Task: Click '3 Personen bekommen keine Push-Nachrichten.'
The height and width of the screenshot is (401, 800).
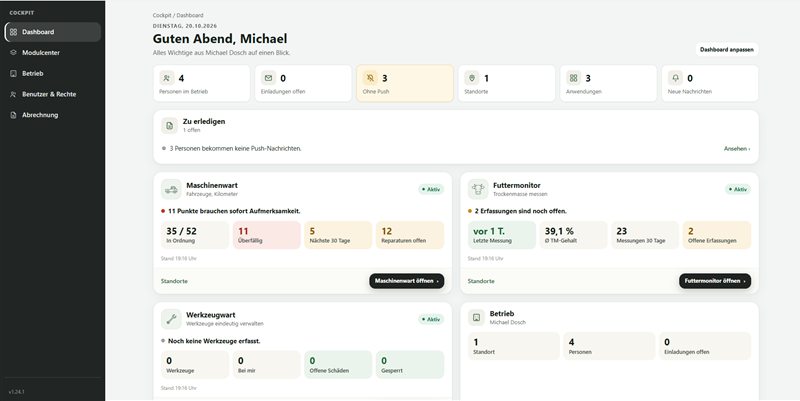Action: coord(235,148)
